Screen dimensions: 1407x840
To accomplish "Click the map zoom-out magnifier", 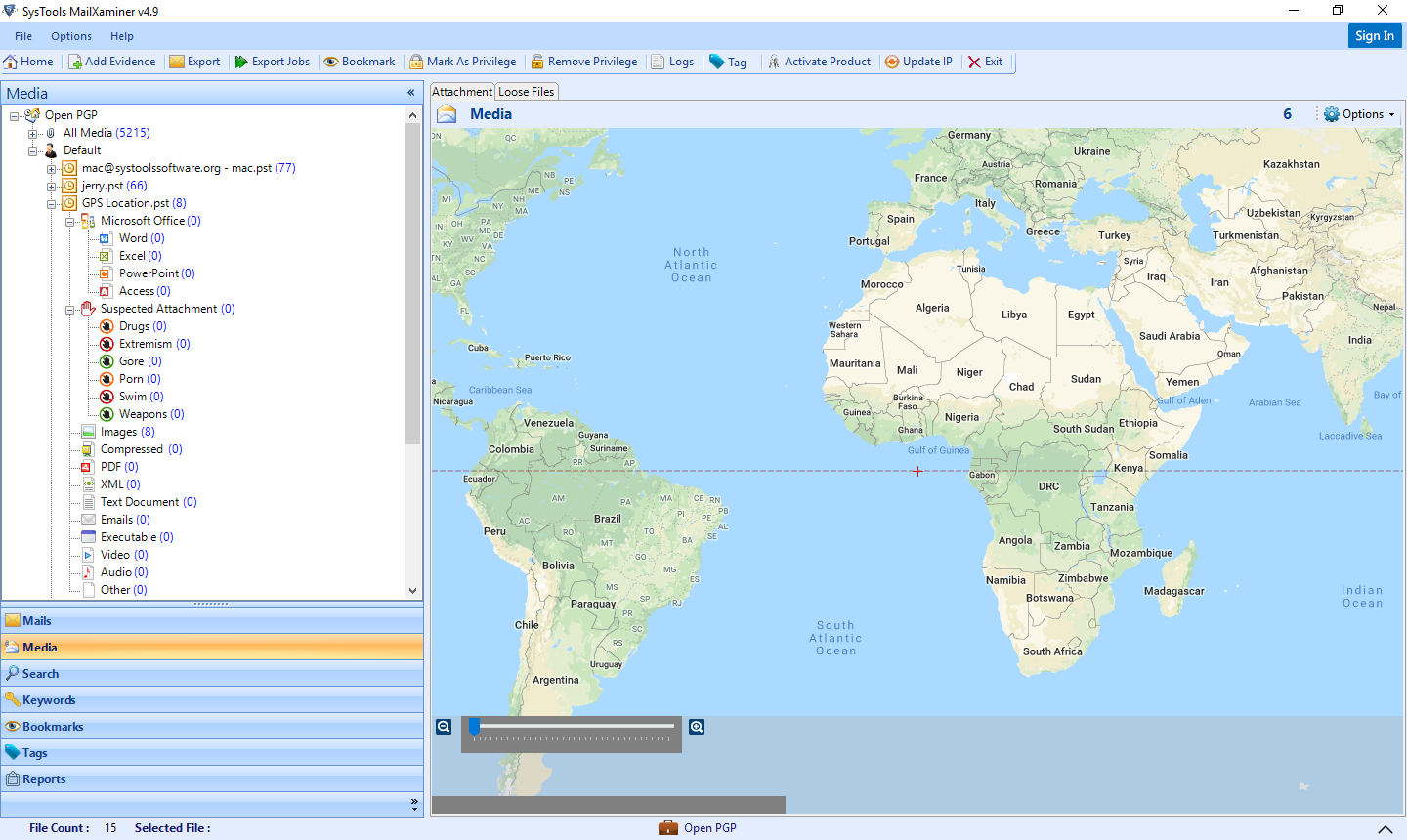I will pyautogui.click(x=444, y=727).
